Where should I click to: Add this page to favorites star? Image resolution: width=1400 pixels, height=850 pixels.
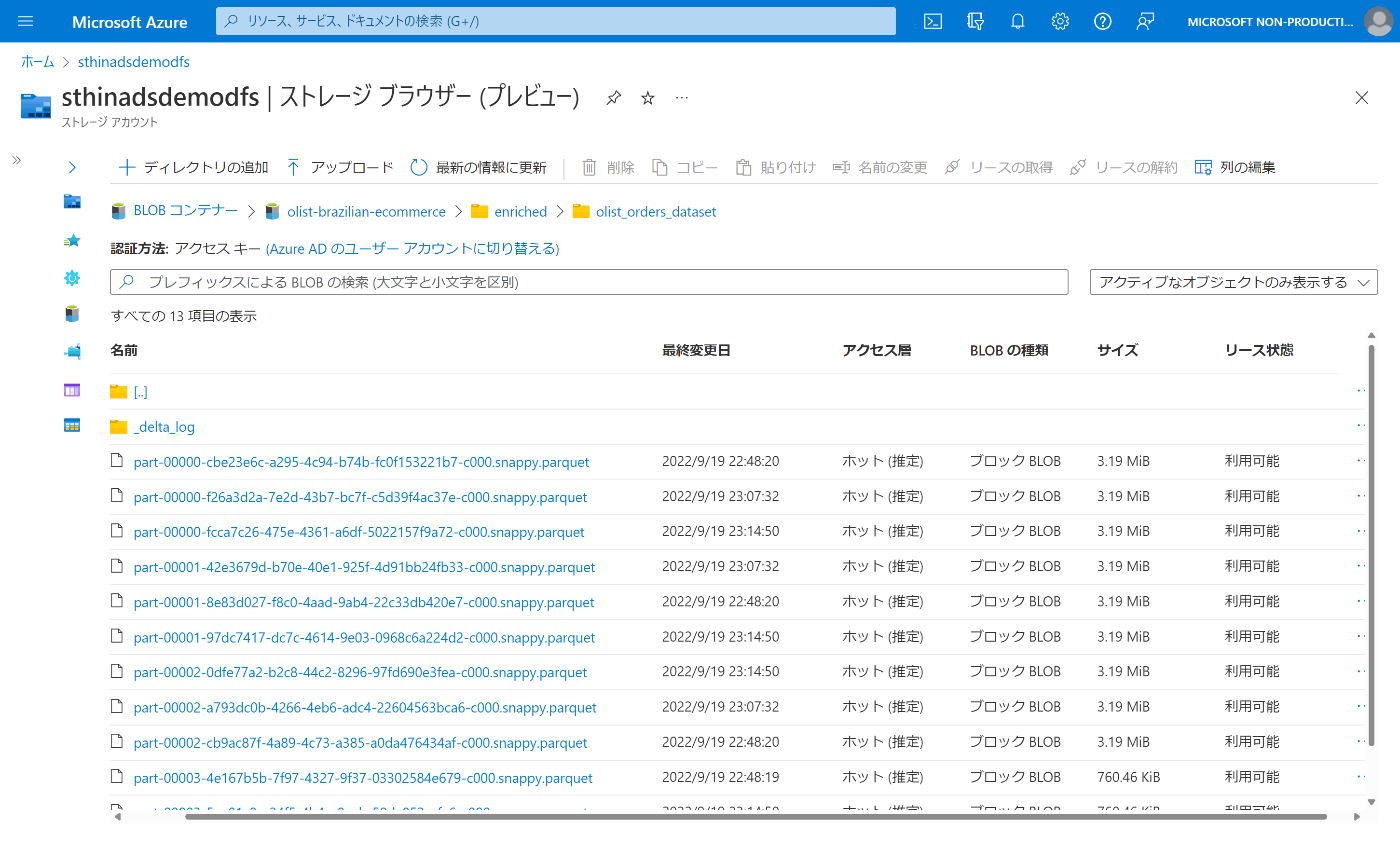coord(648,97)
